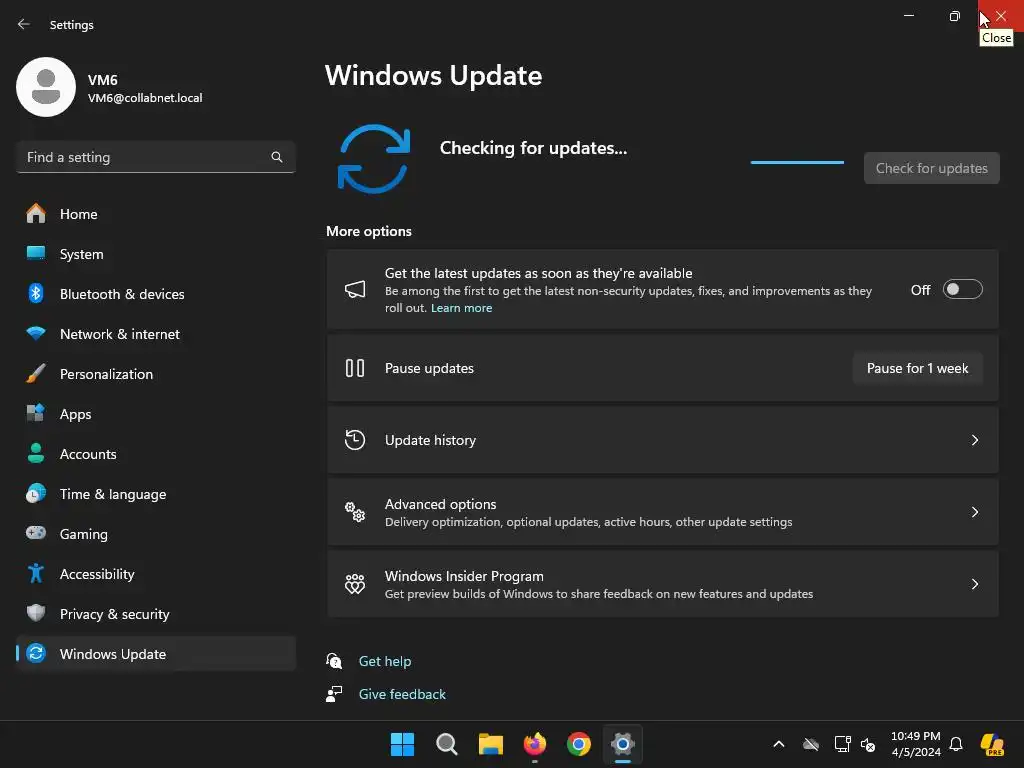Open Accounts settings category

coord(155,454)
